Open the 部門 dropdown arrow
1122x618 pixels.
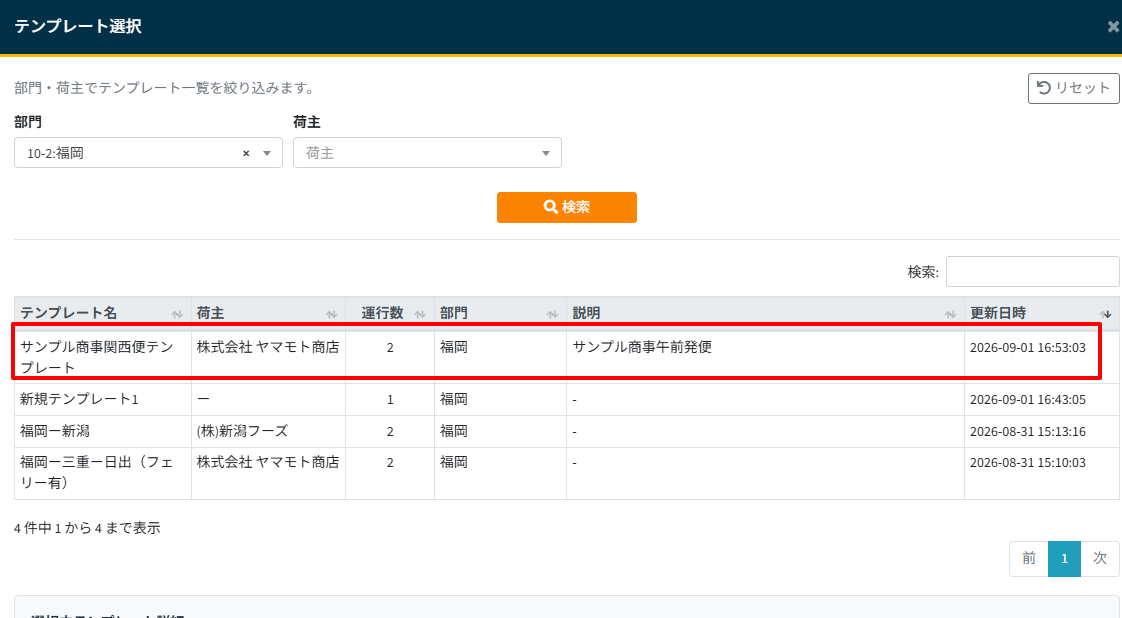267,153
